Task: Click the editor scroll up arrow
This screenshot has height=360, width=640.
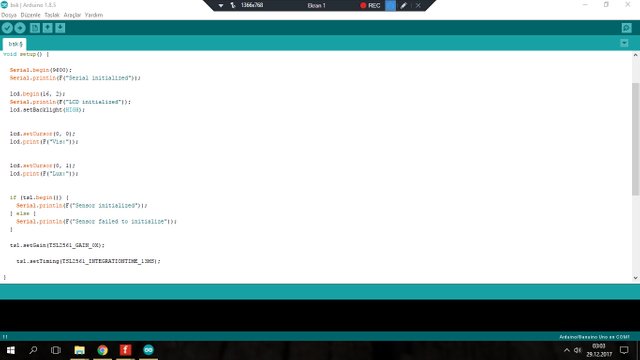Action: (635, 55)
